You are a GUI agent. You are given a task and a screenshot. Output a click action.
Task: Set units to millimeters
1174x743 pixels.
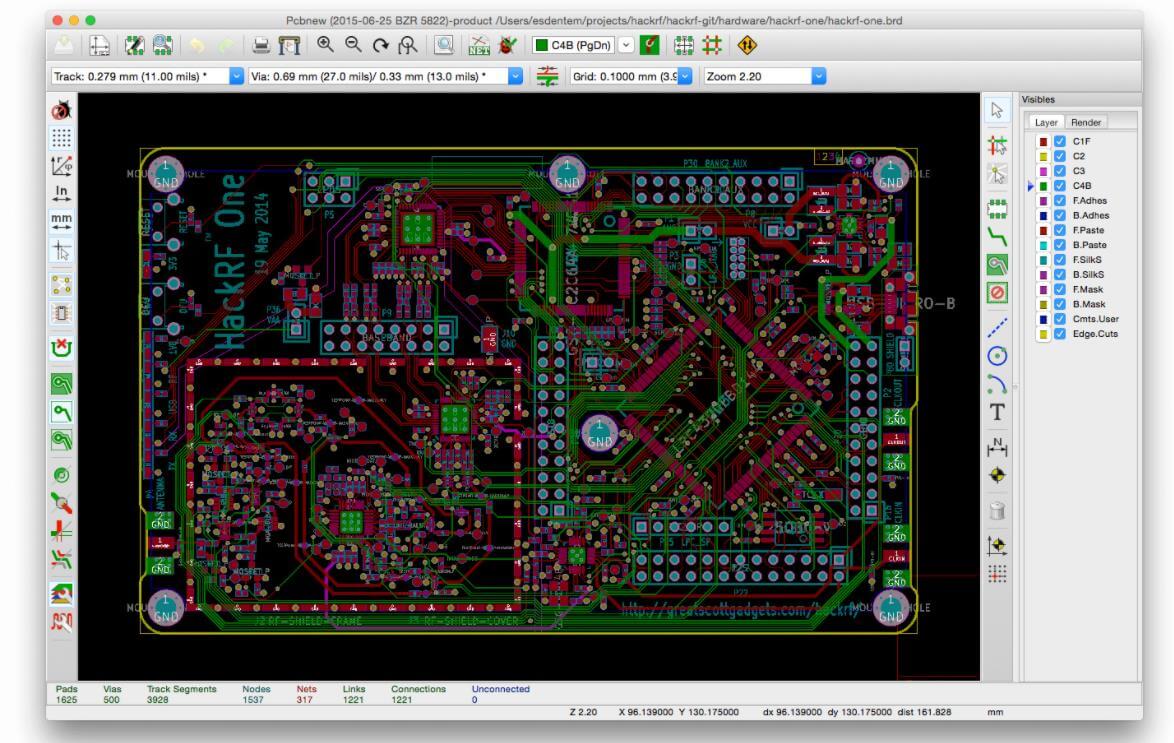[61, 221]
